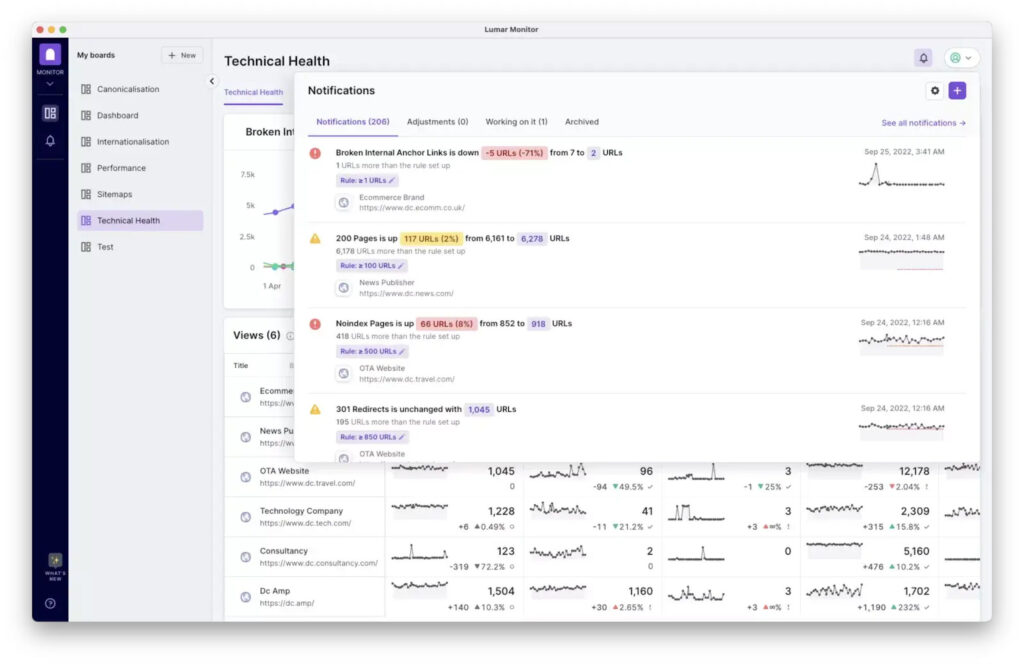Open the user account dropdown

[x=961, y=58]
